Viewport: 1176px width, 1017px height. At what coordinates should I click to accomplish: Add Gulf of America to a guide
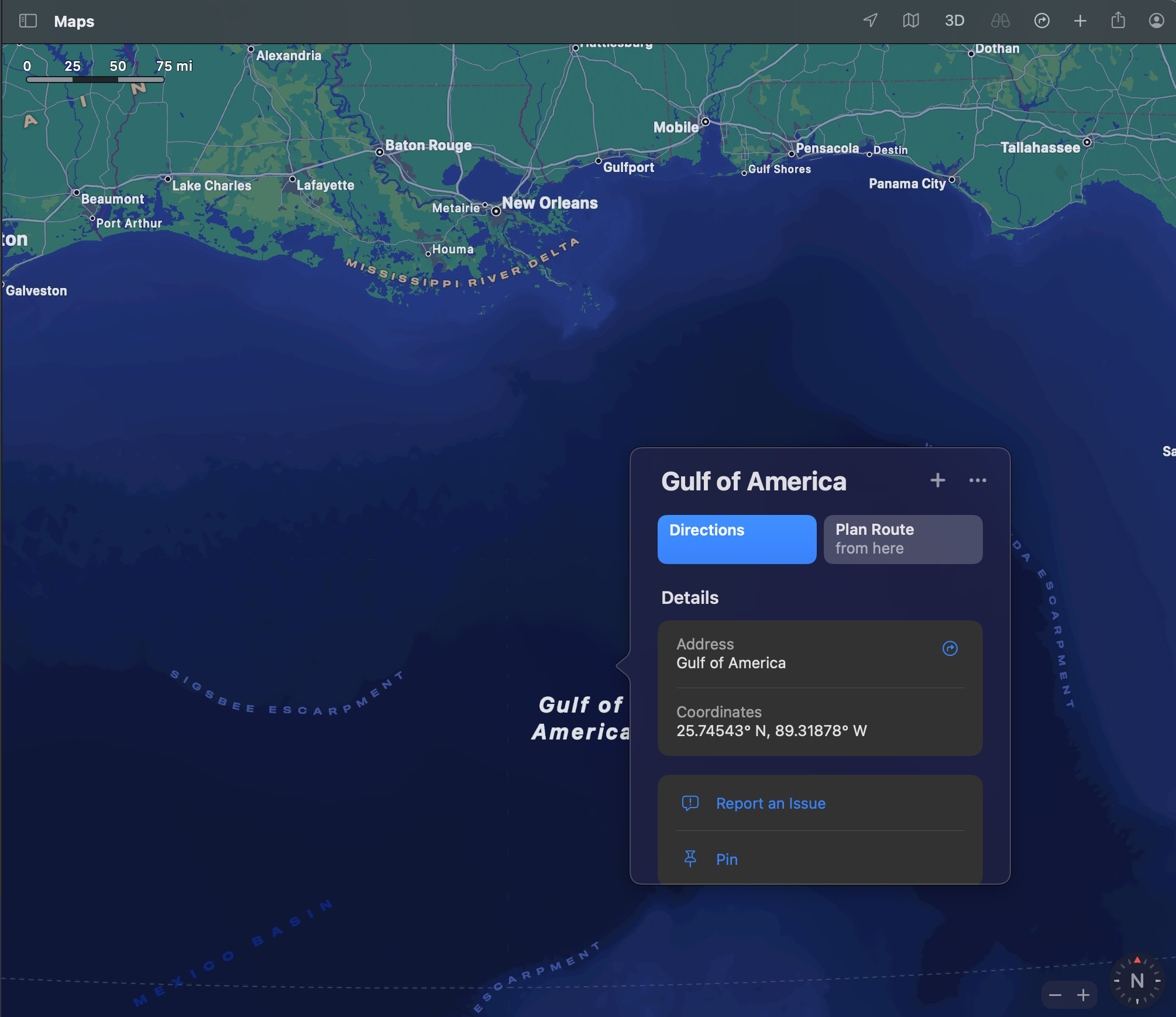938,480
